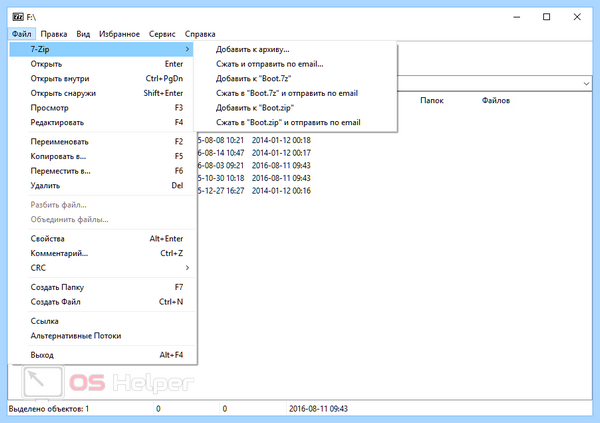Click status bar date 2016-08-11 09:43
This screenshot has height=423, width=600.
coord(318,409)
